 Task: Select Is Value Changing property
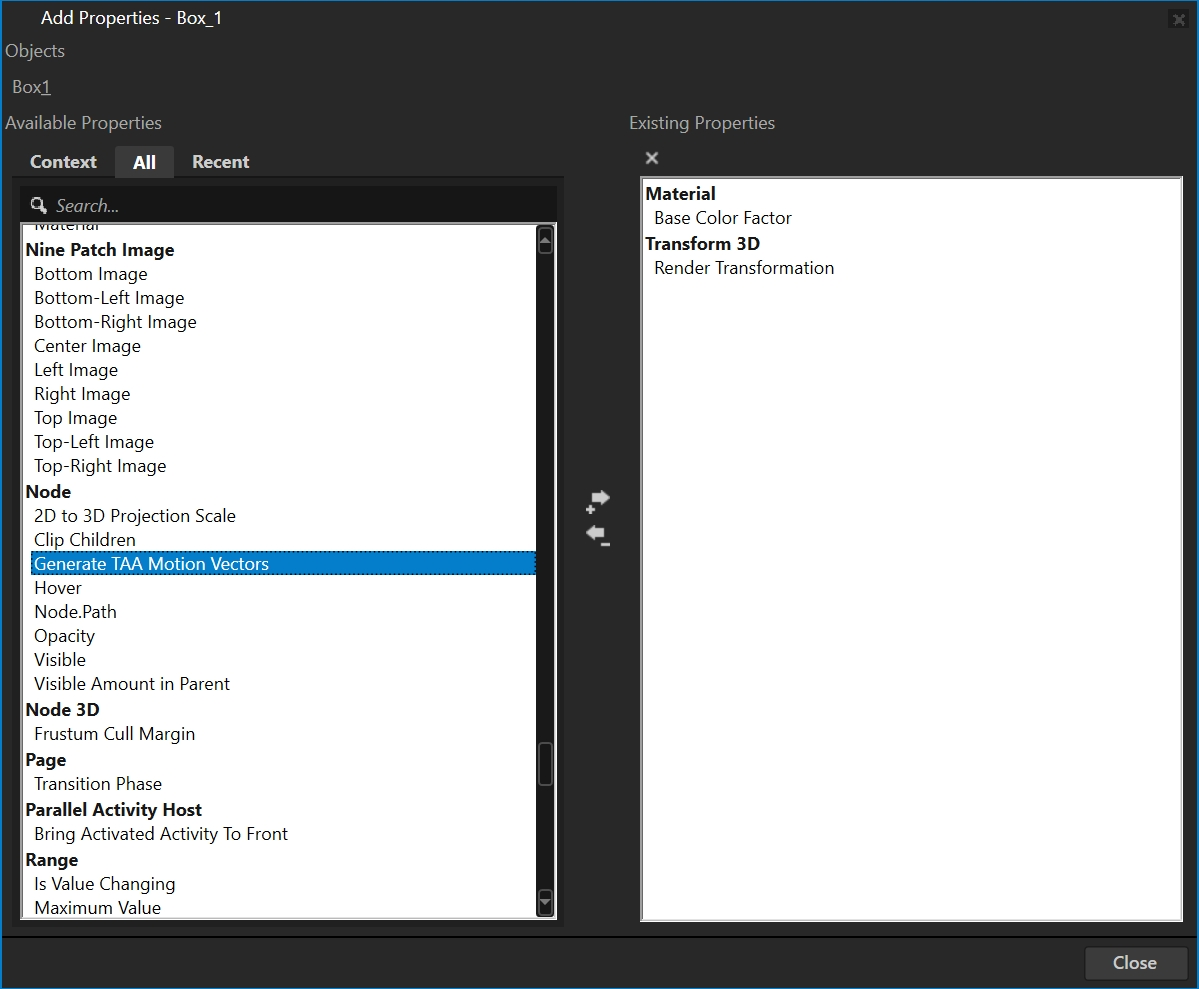[105, 884]
